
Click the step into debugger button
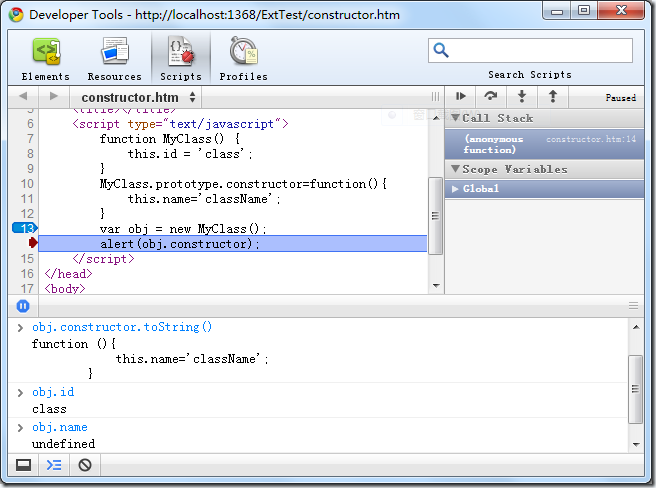(x=521, y=97)
